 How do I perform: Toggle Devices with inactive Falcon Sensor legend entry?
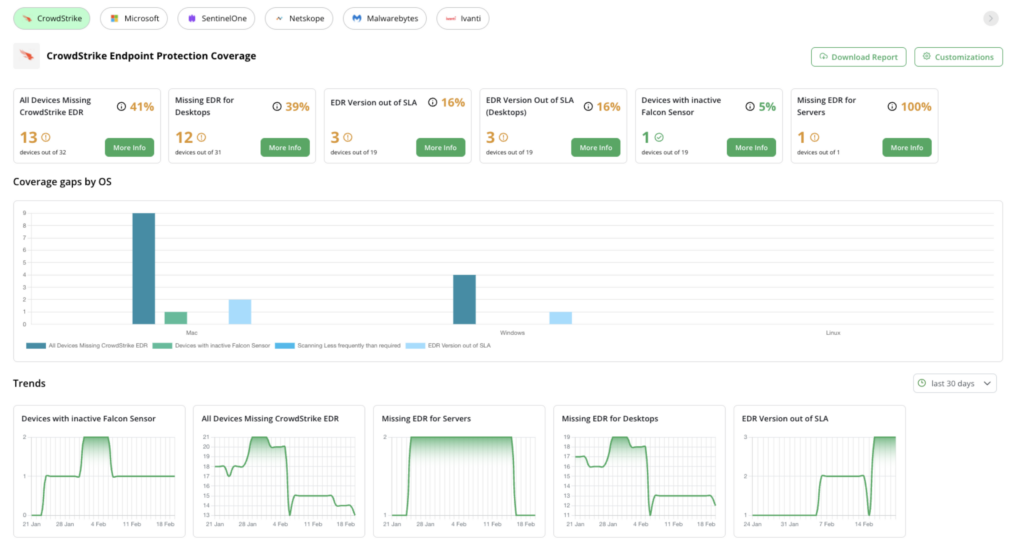(x=211, y=346)
